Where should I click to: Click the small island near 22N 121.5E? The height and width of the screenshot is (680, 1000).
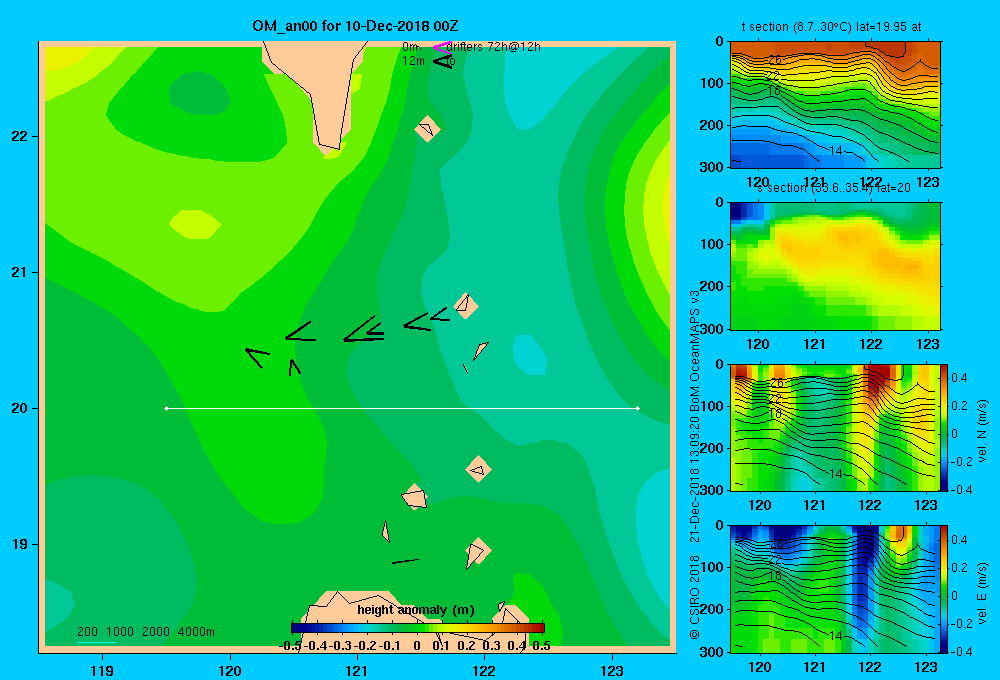coord(427,129)
